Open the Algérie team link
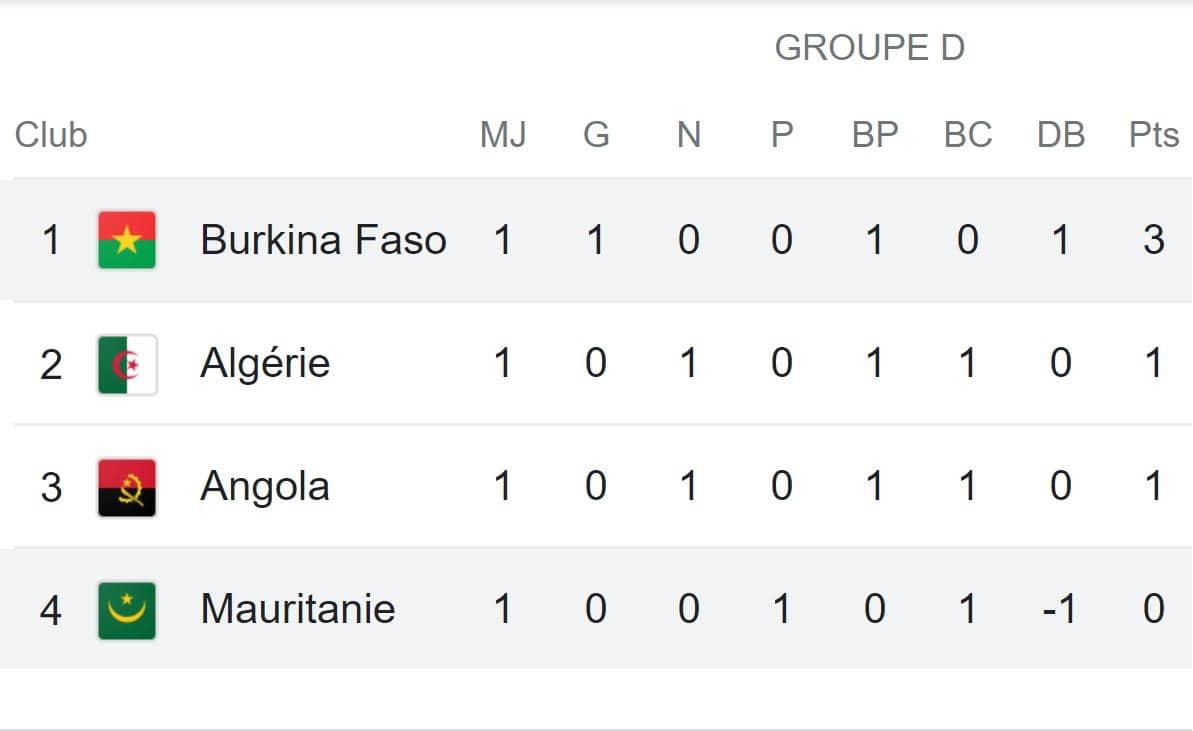Image resolution: width=1193 pixels, height=731 pixels. pos(265,363)
